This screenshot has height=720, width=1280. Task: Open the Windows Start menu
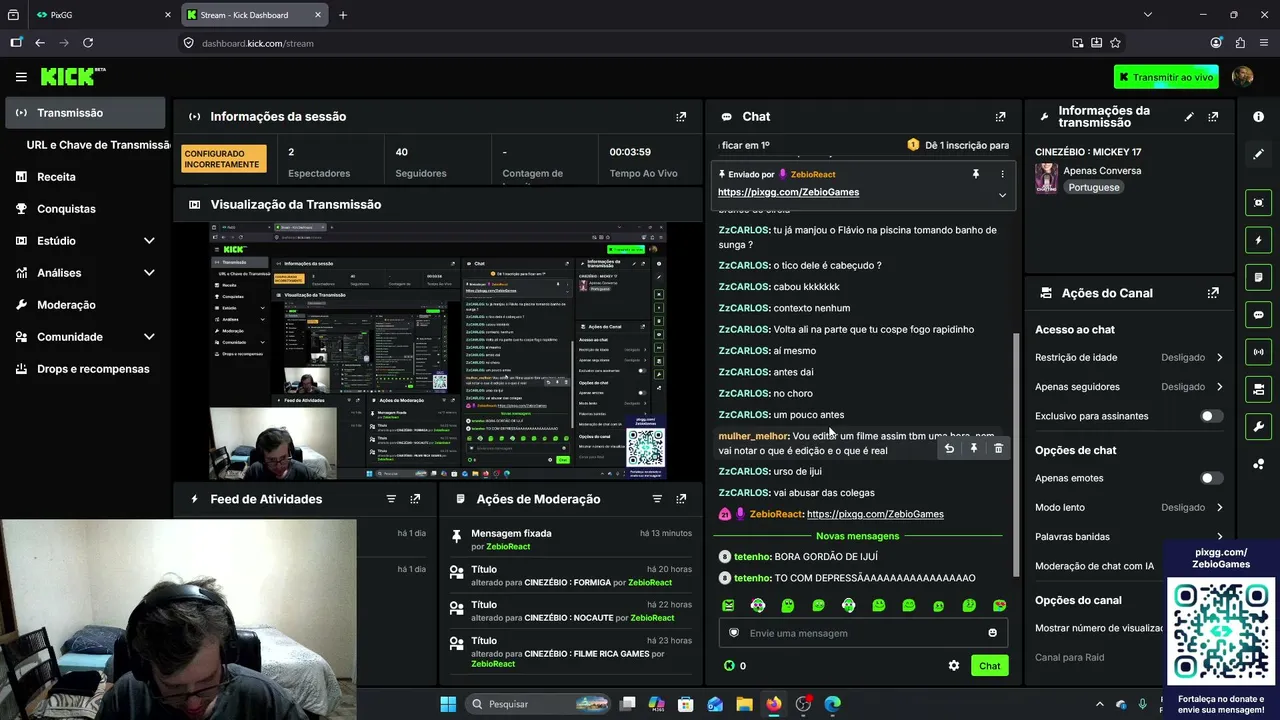coord(448,704)
